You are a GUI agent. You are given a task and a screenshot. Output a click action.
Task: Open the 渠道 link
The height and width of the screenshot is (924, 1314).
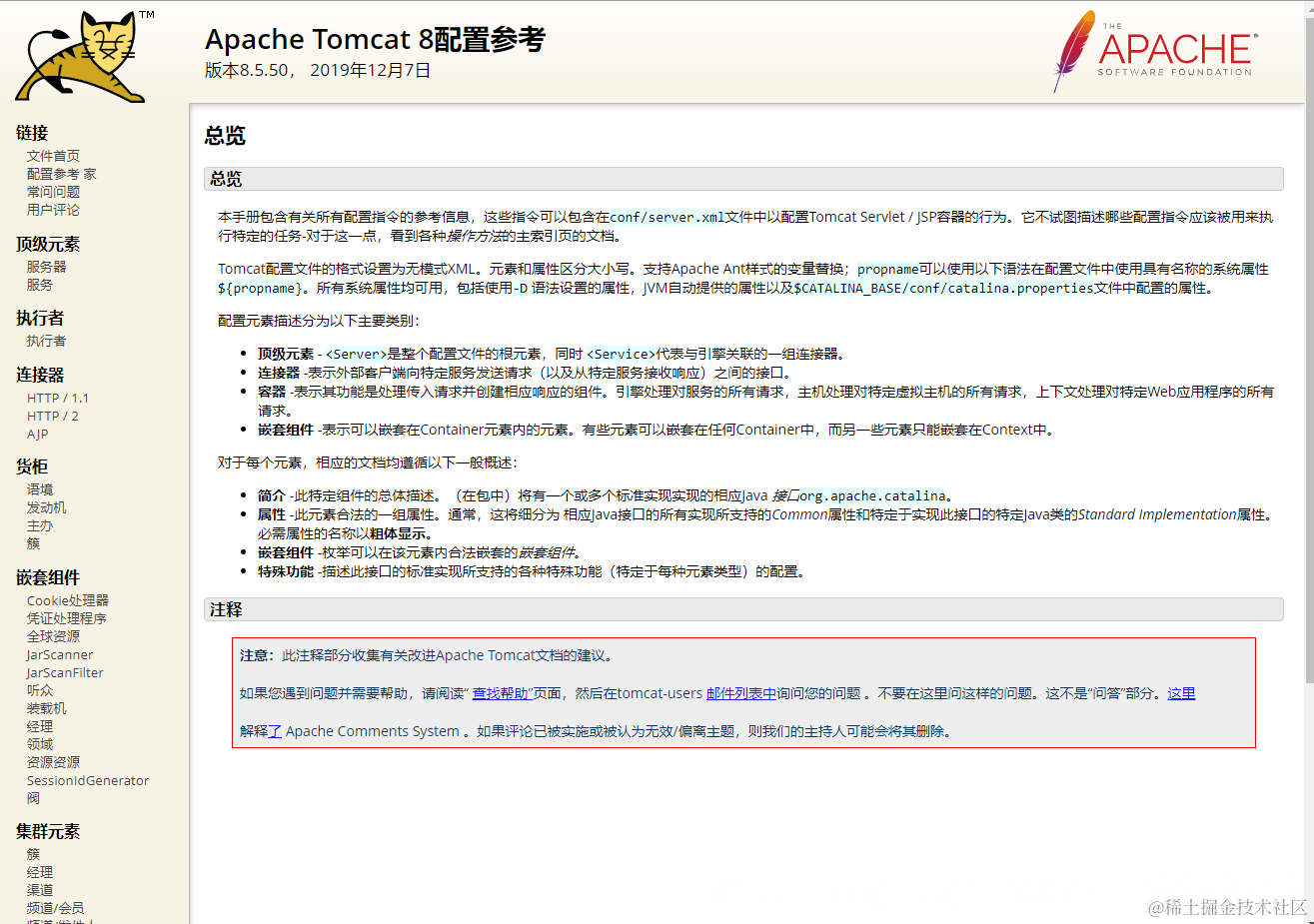coord(40,890)
